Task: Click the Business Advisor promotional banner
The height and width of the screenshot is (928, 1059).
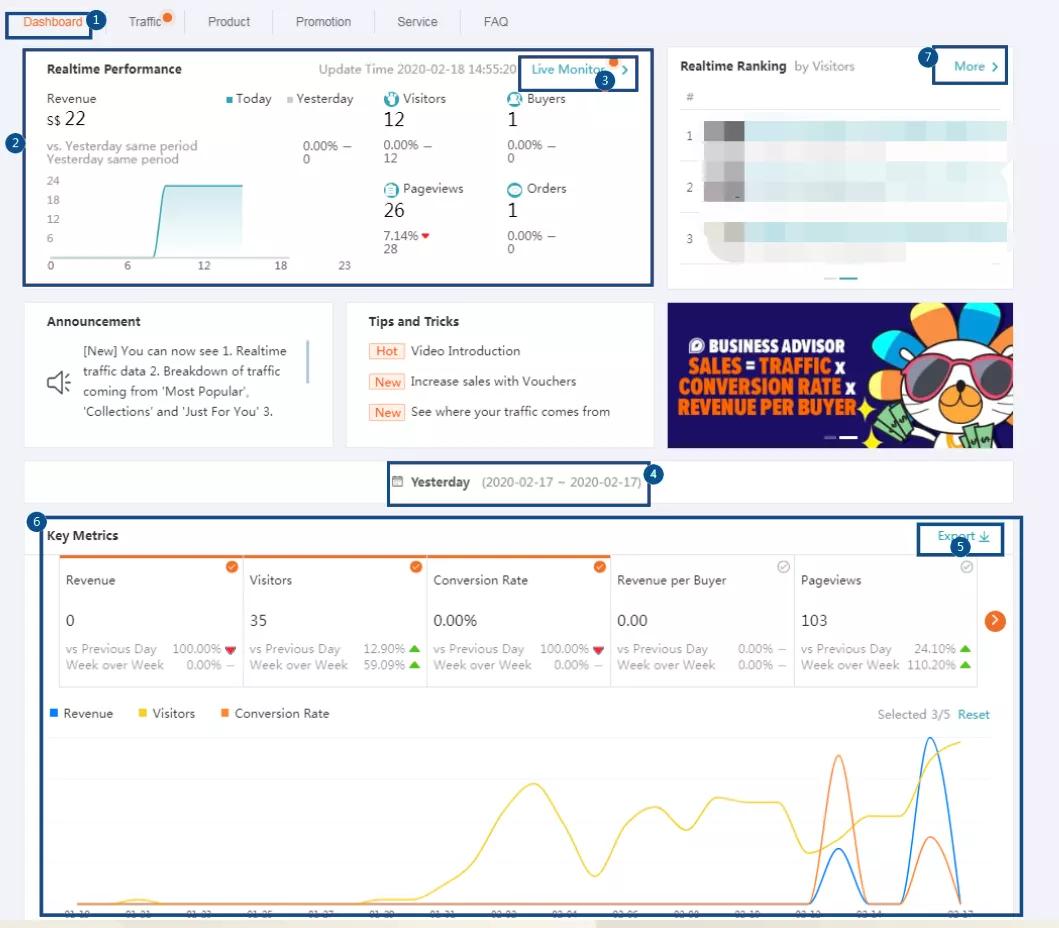Action: (839, 375)
